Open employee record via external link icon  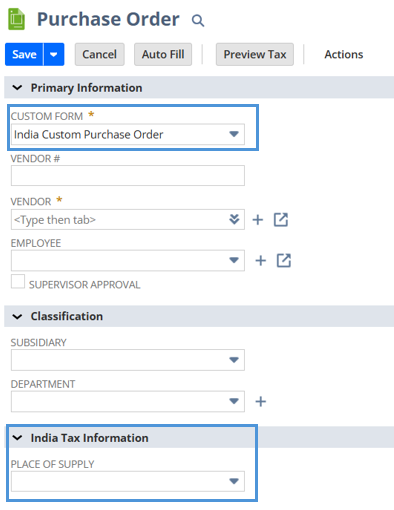pyautogui.click(x=284, y=261)
